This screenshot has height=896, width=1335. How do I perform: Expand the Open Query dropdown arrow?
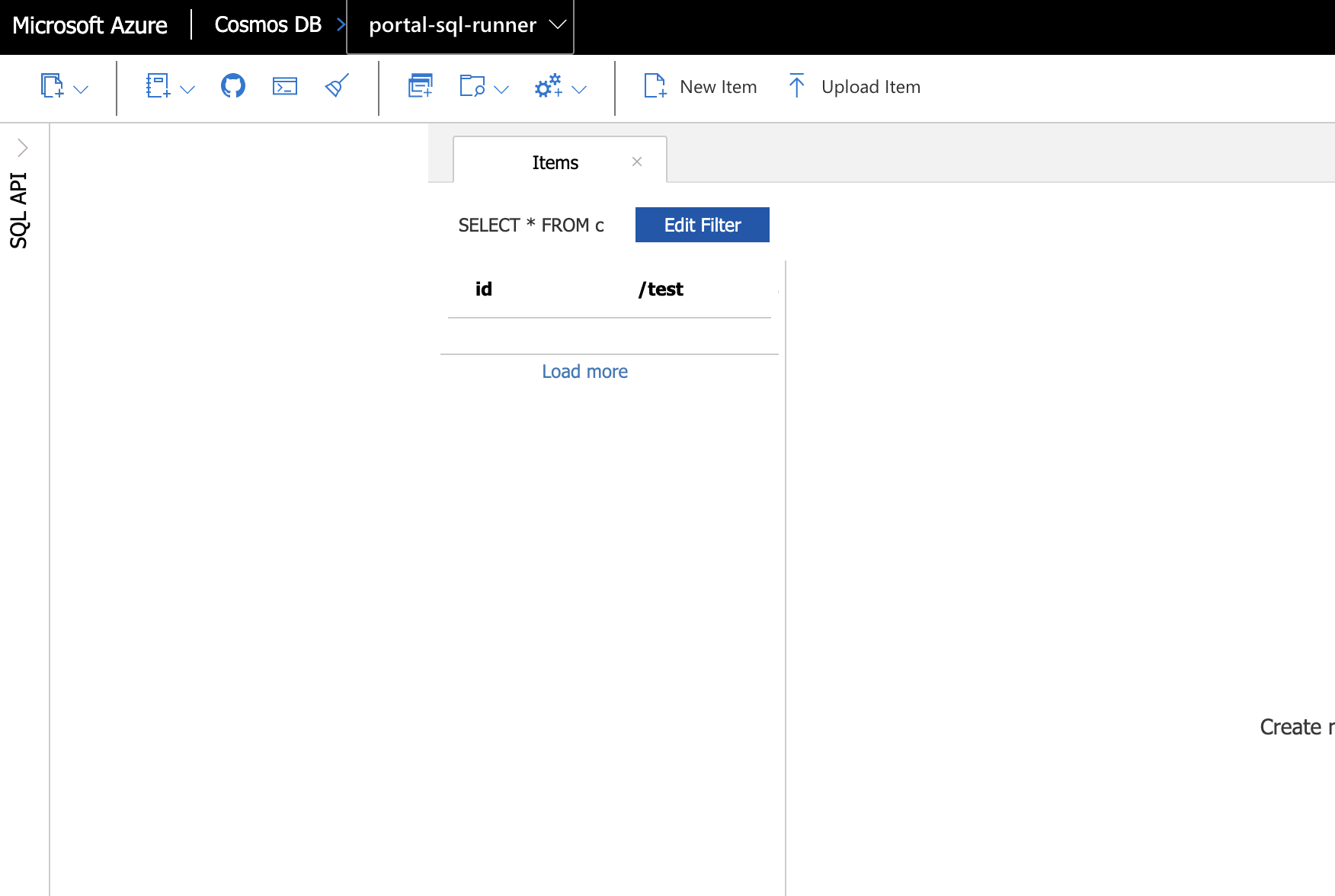pyautogui.click(x=501, y=89)
